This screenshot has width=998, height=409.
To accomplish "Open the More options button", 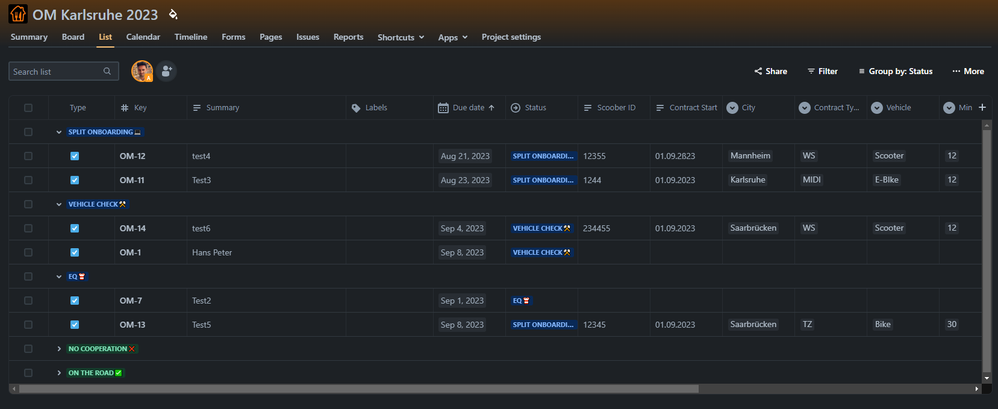I will (x=968, y=71).
